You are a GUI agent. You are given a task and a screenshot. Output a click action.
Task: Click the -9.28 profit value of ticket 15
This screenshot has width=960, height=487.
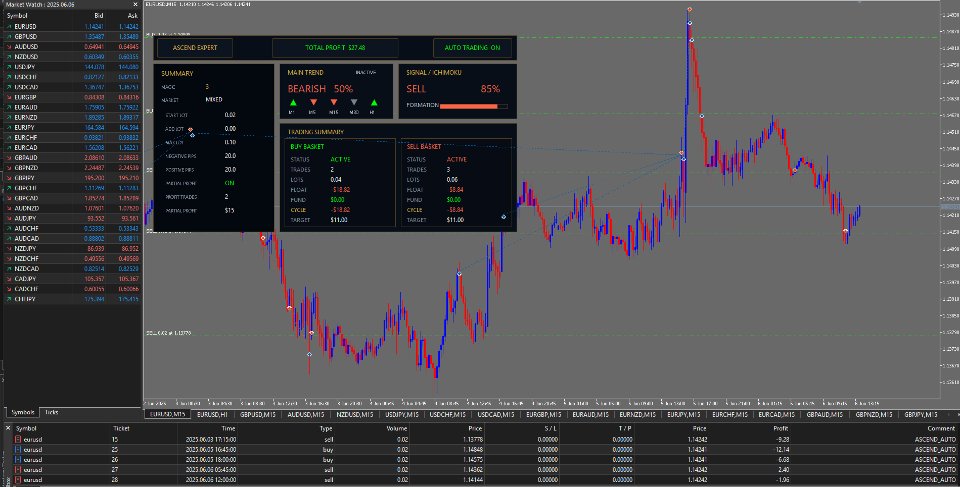(782, 440)
